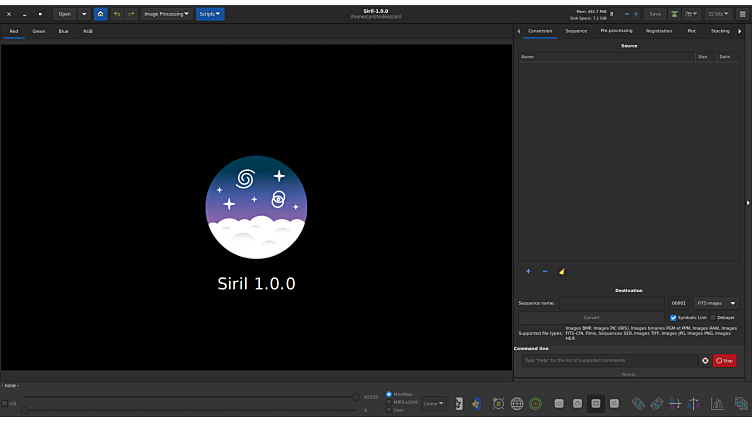
Task: Click the Sequence name input field
Action: pos(610,303)
